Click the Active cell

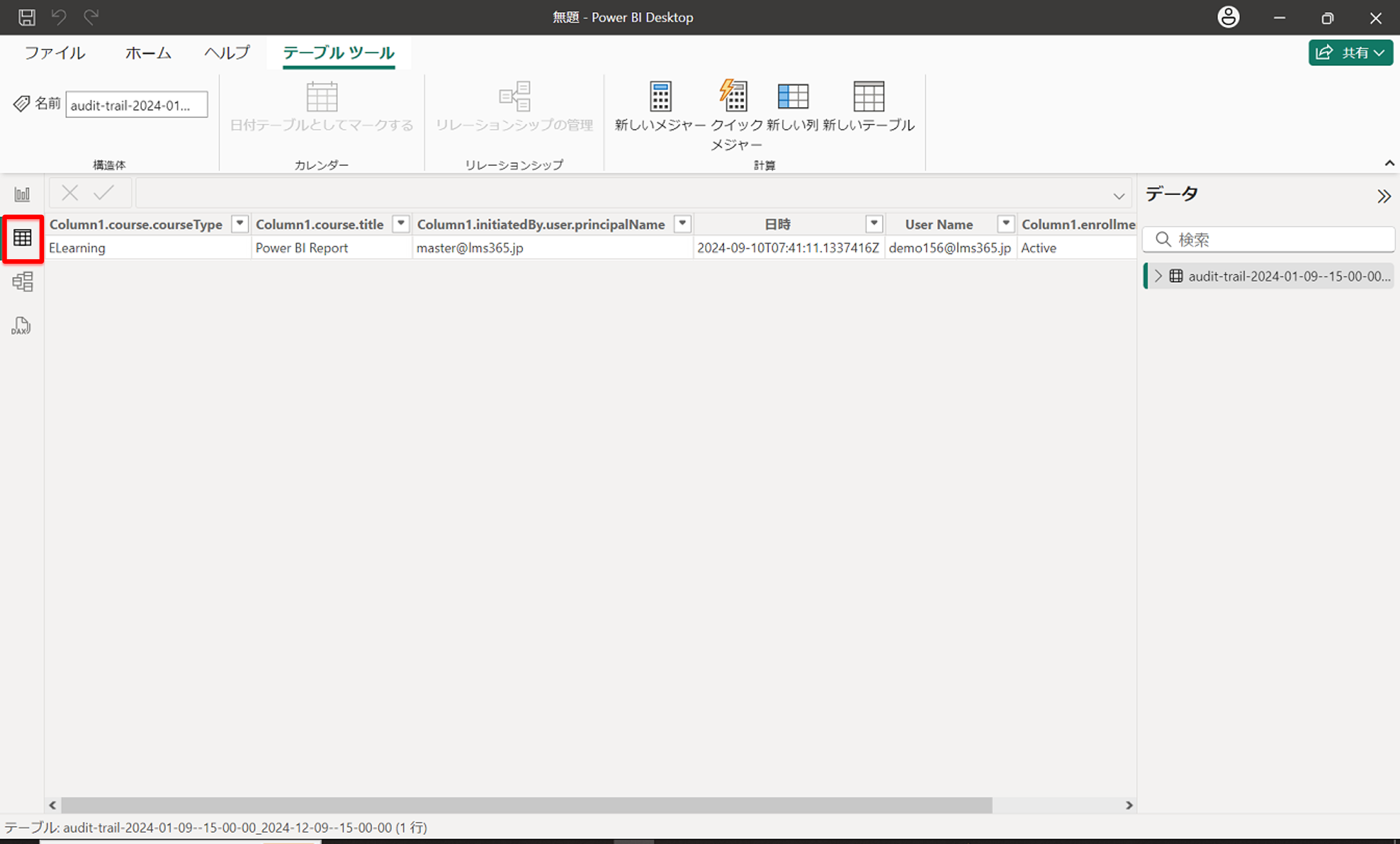(1077, 248)
